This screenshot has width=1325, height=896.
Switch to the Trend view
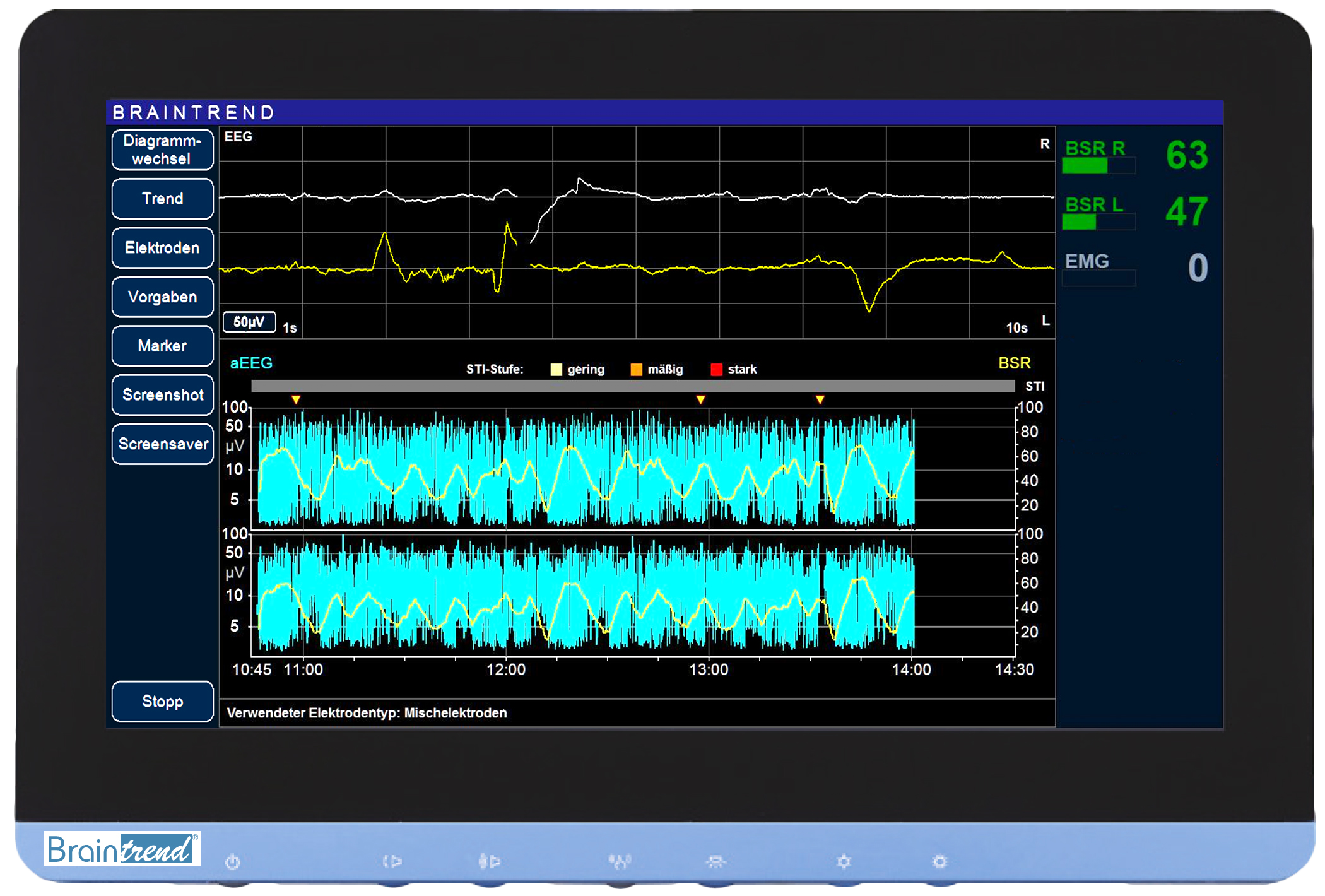[162, 199]
